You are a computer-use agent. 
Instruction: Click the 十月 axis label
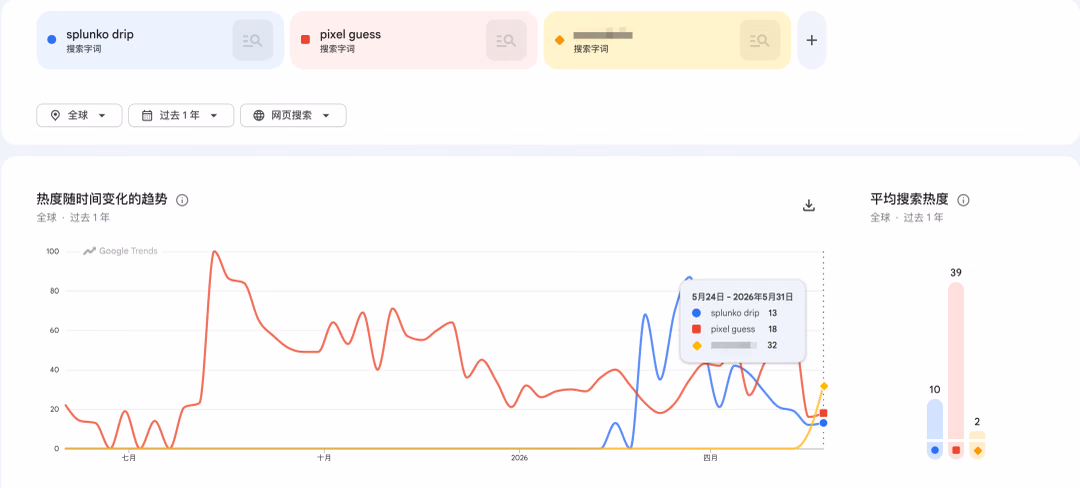click(x=324, y=457)
